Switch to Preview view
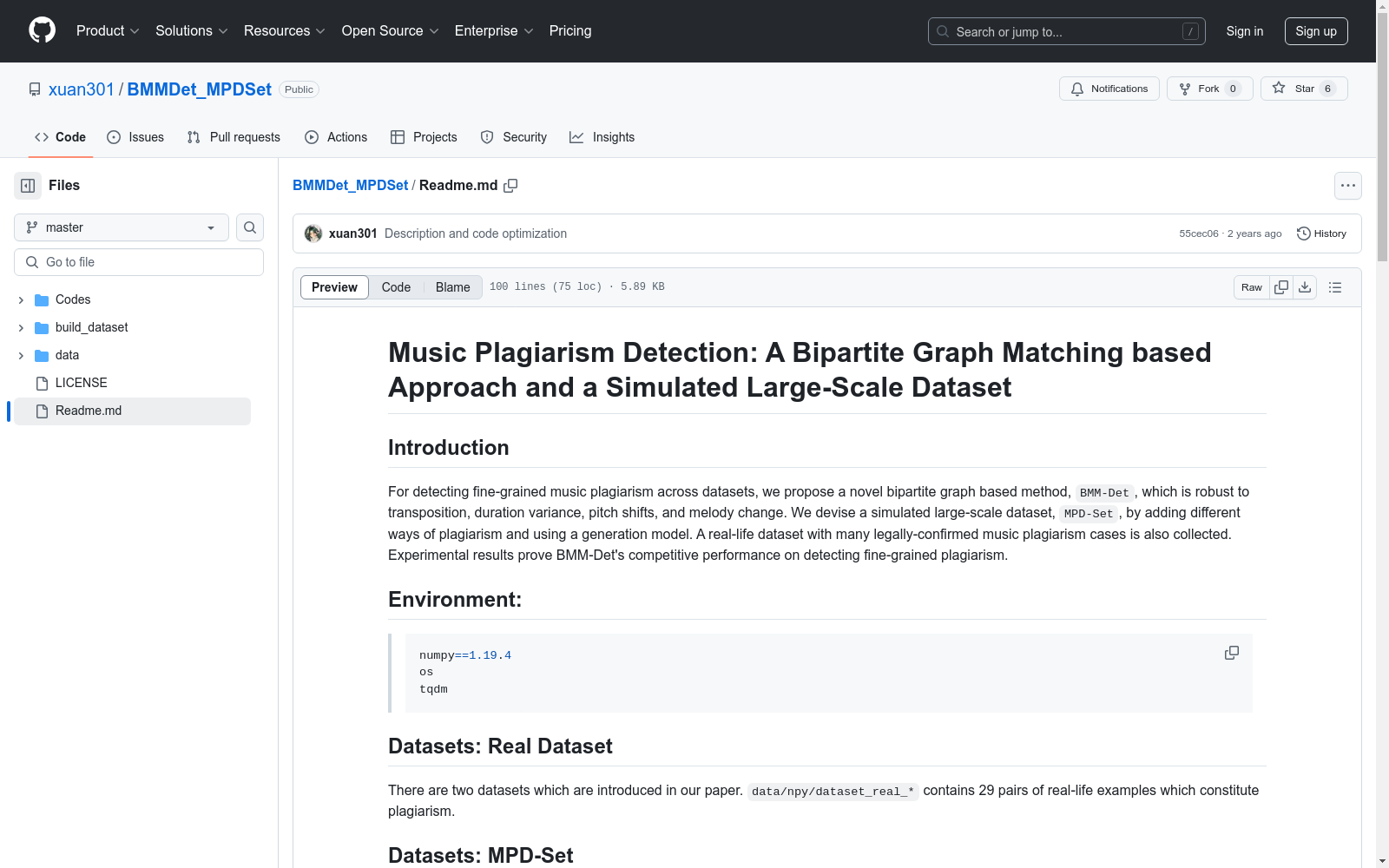Image resolution: width=1389 pixels, height=868 pixels. pos(334,287)
